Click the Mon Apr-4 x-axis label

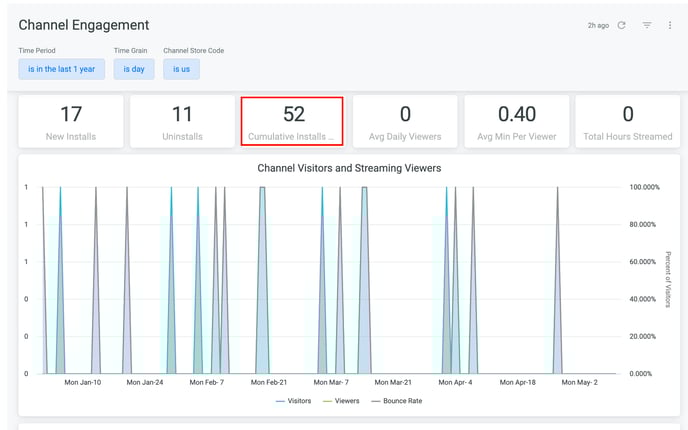click(x=456, y=382)
